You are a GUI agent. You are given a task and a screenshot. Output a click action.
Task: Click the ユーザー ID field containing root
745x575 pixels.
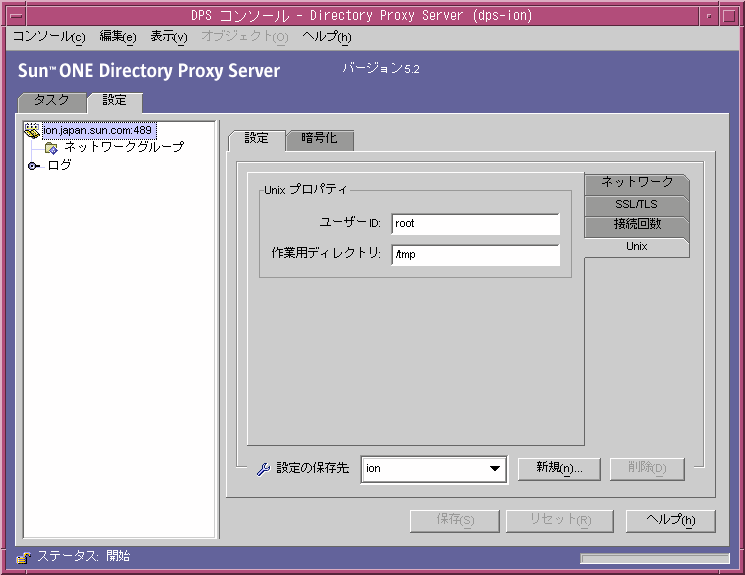476,224
